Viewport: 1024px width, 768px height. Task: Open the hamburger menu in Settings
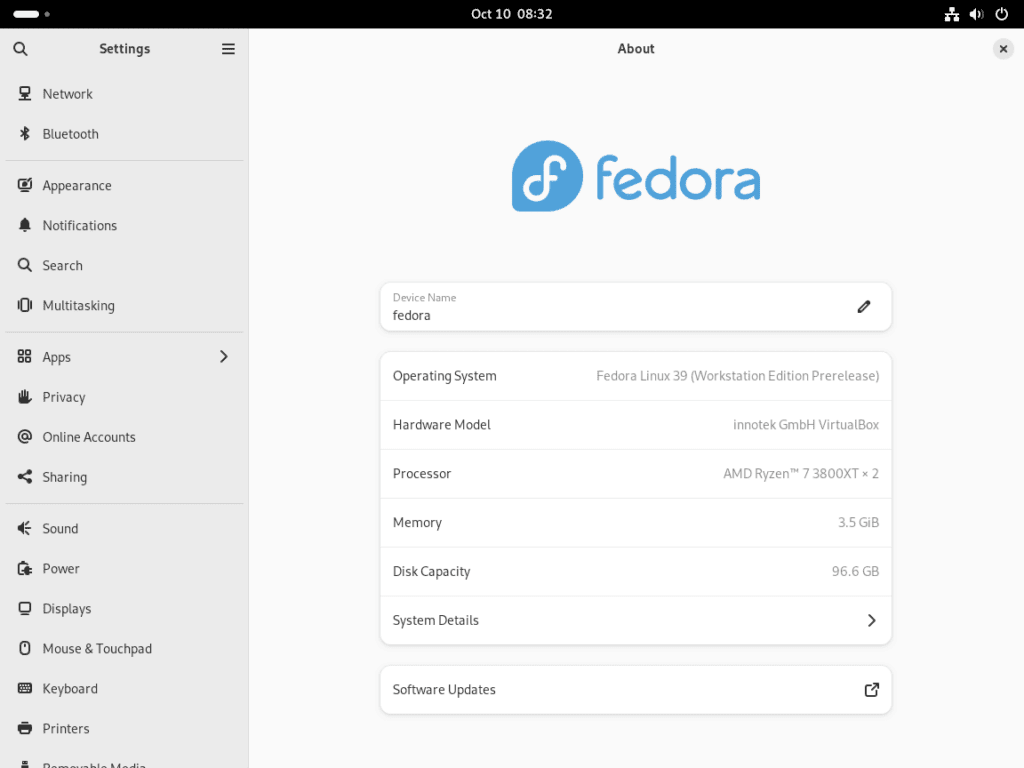point(228,48)
